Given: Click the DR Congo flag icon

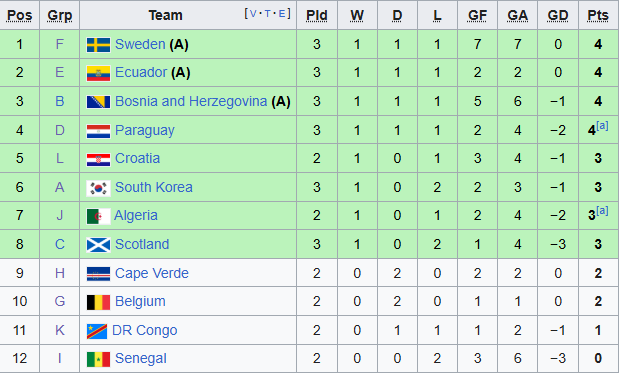Looking at the screenshot, I should tap(97, 331).
